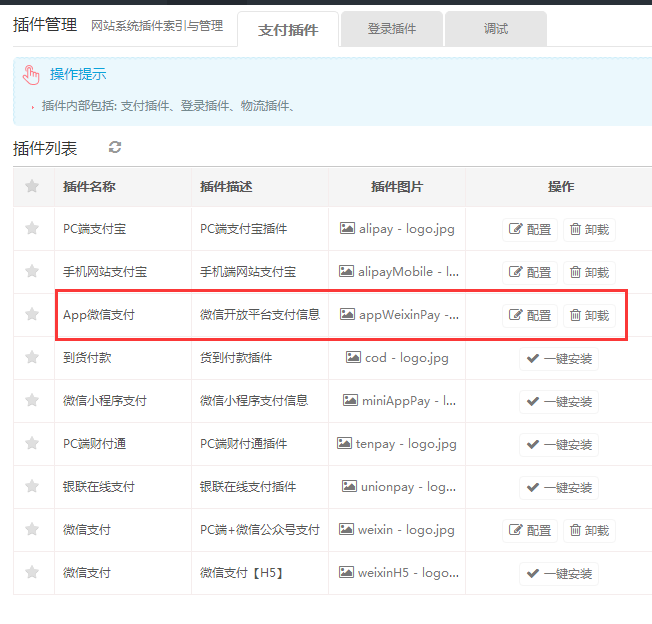Click 一键安装 for 微信小程序支付
652x624 pixels.
[x=558, y=401]
